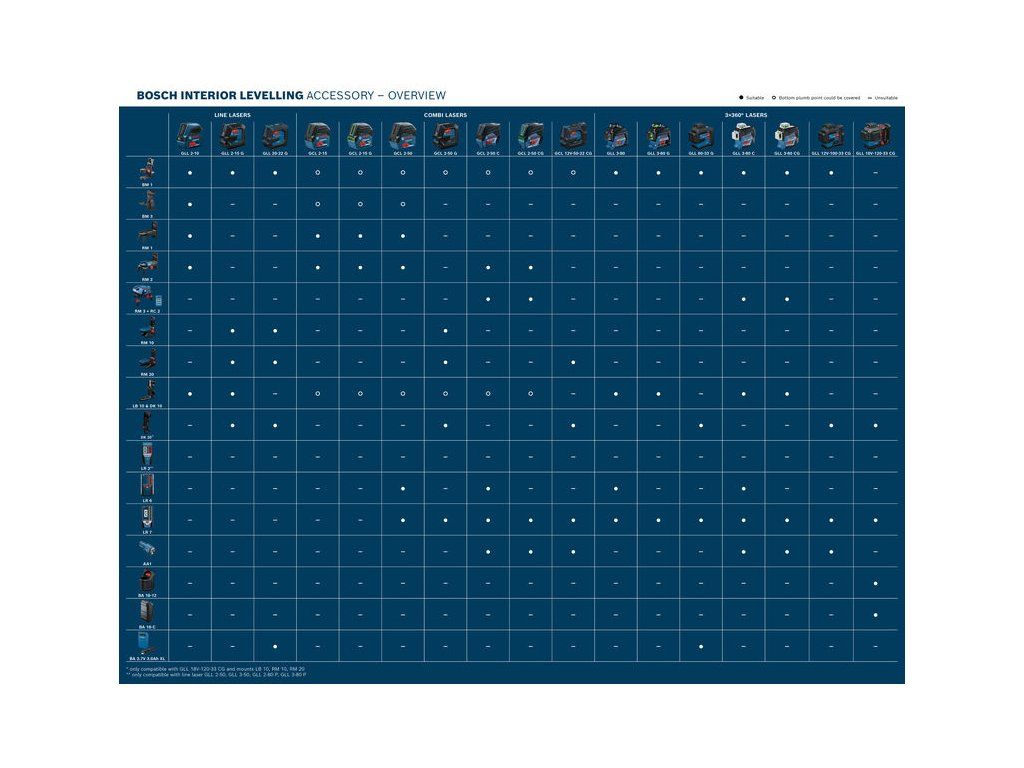Click the GLL 30-22 G laser image
The width and height of the screenshot is (1024, 768).
(x=275, y=136)
